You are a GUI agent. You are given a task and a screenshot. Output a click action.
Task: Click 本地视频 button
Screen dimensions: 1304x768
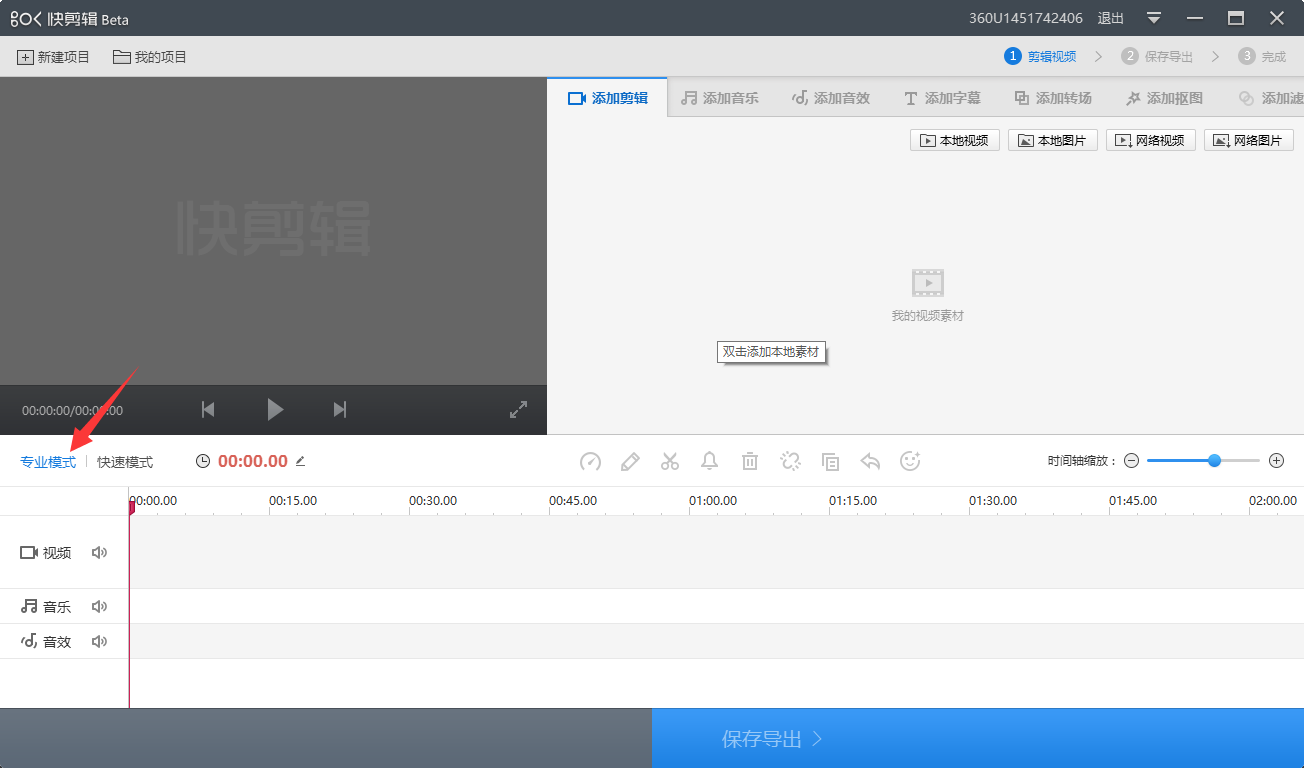tap(955, 140)
